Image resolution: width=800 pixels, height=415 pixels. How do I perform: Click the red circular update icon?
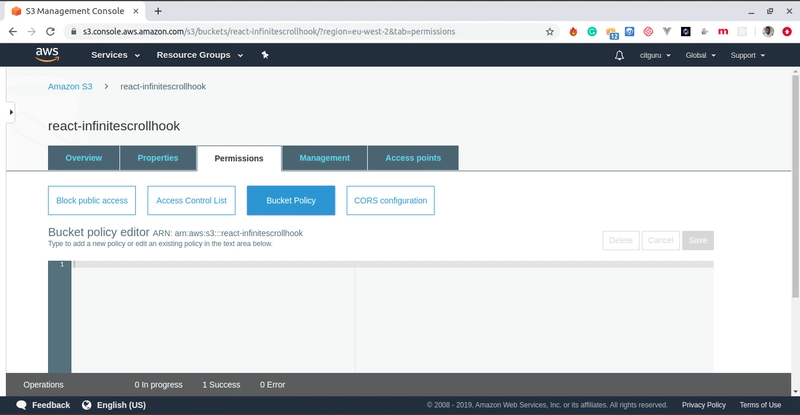click(x=787, y=32)
